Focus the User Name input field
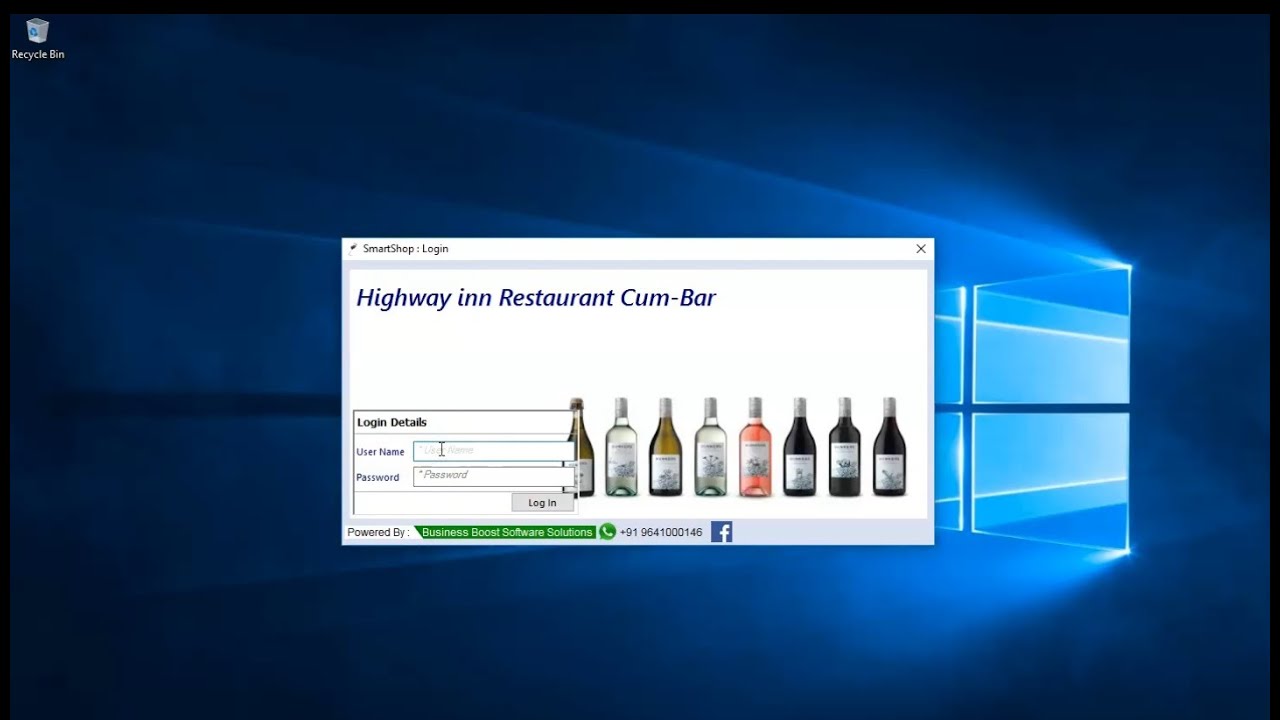 coord(493,451)
